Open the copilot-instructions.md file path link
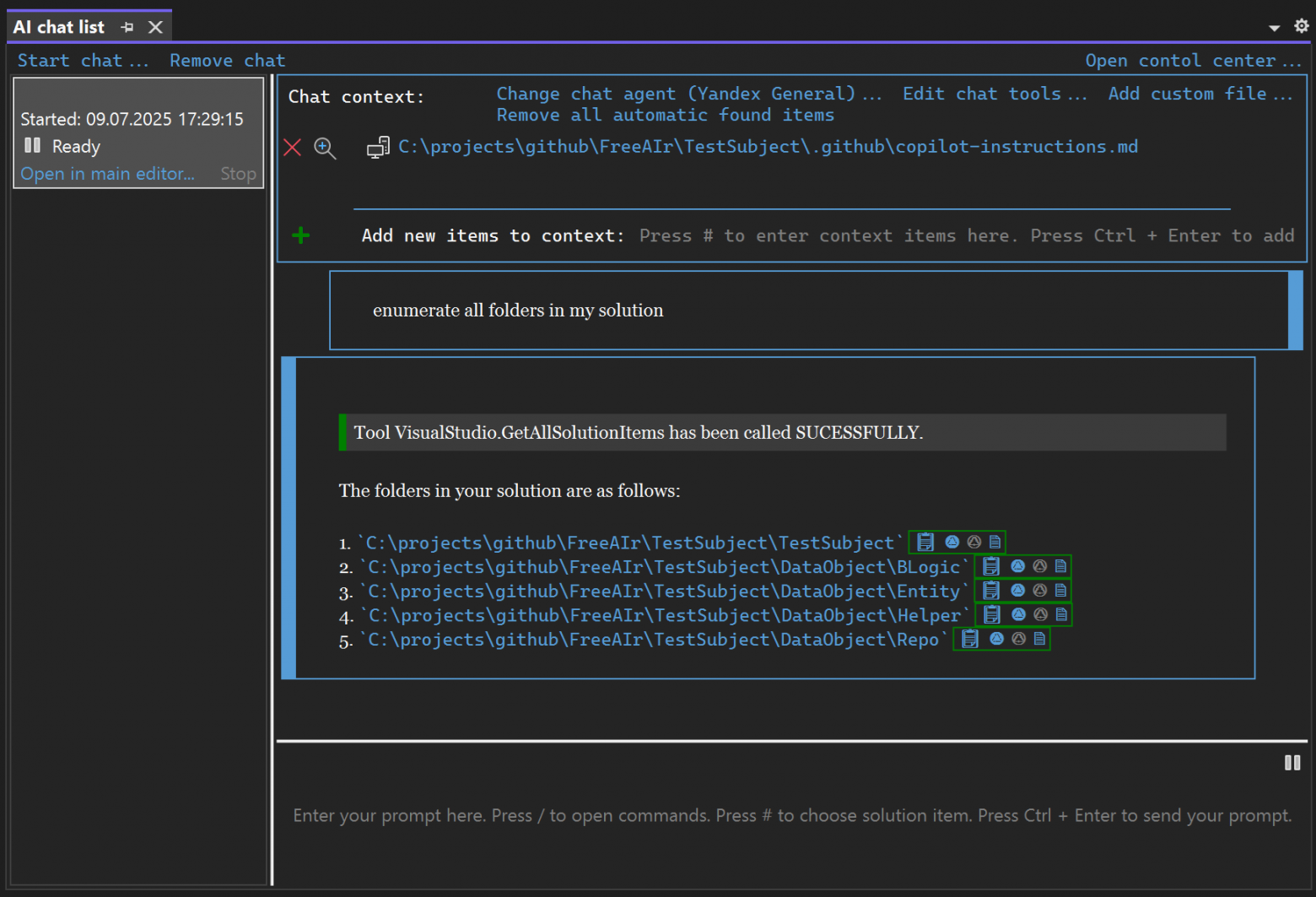 [768, 147]
